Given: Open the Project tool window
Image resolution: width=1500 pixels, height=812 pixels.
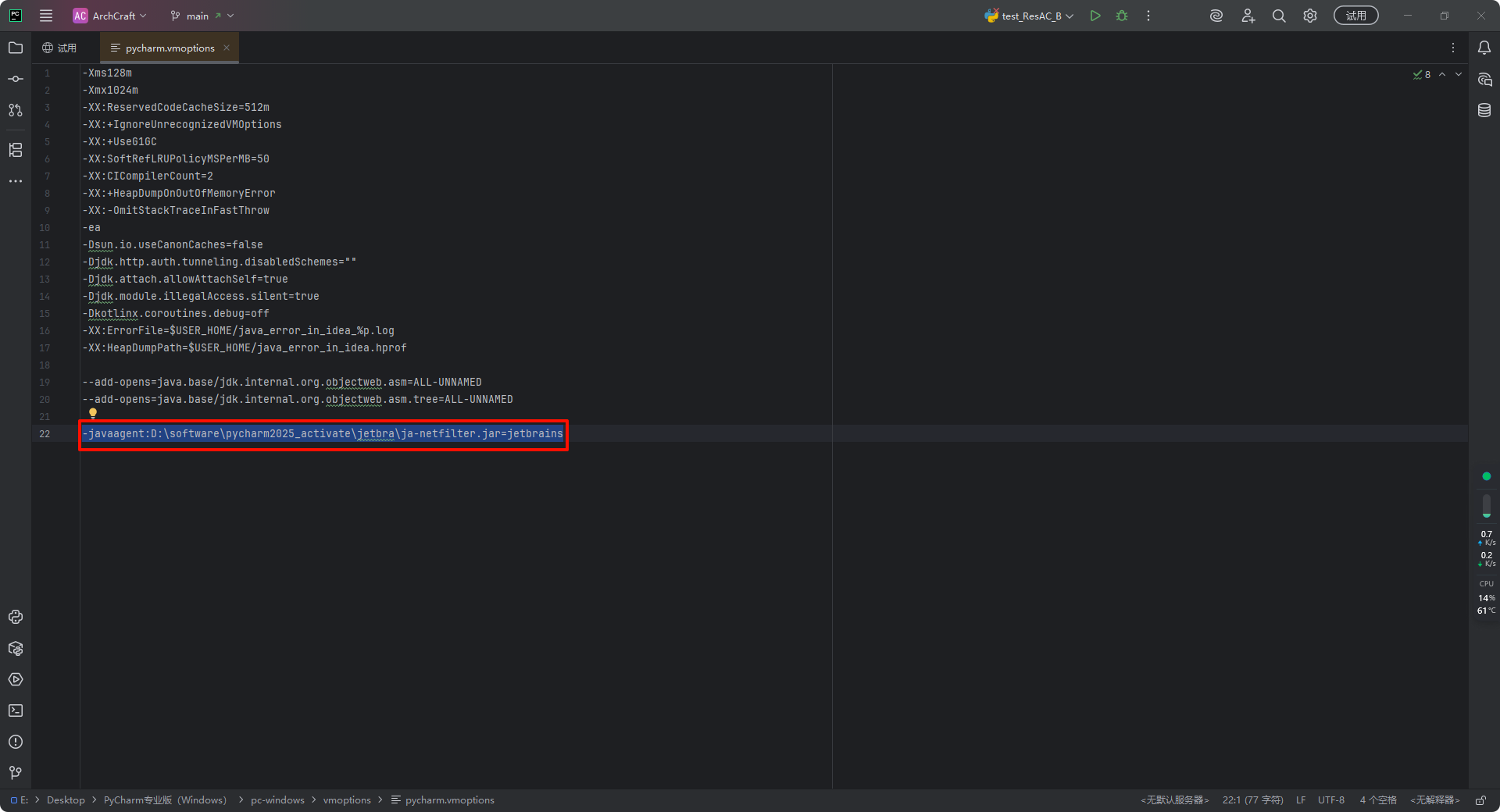Looking at the screenshot, I should click(x=16, y=48).
